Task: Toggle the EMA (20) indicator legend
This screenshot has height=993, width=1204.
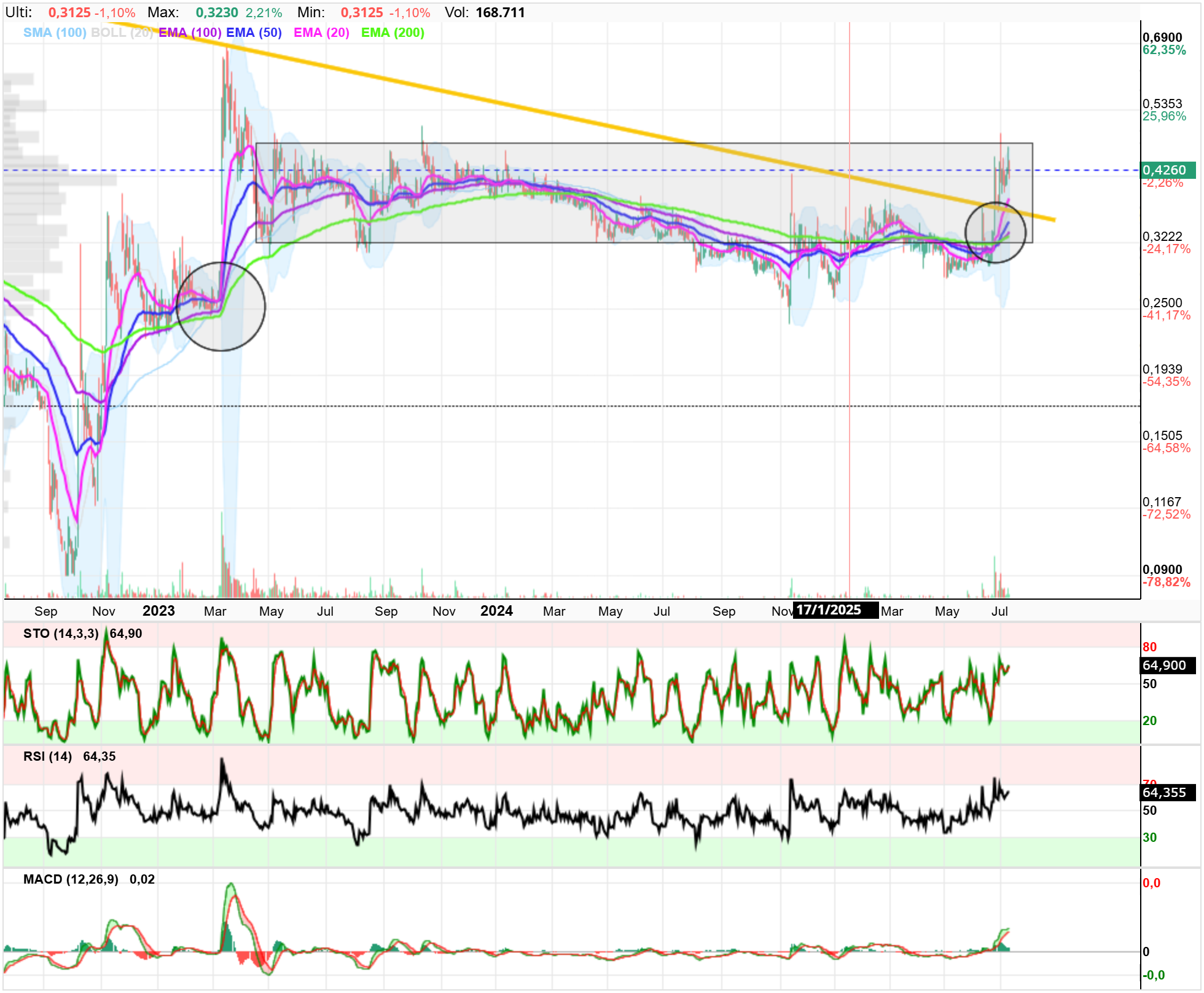Action: point(321,33)
